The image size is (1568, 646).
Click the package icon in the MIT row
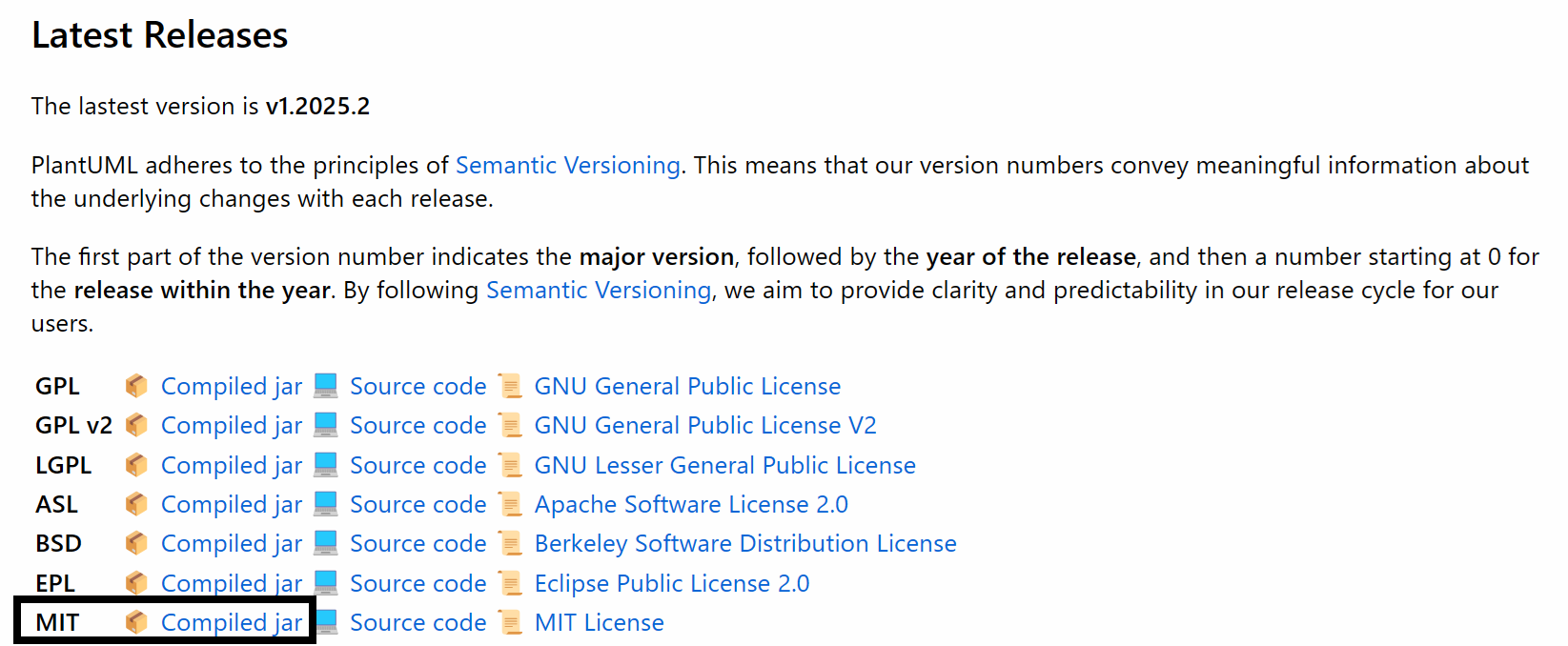[136, 622]
